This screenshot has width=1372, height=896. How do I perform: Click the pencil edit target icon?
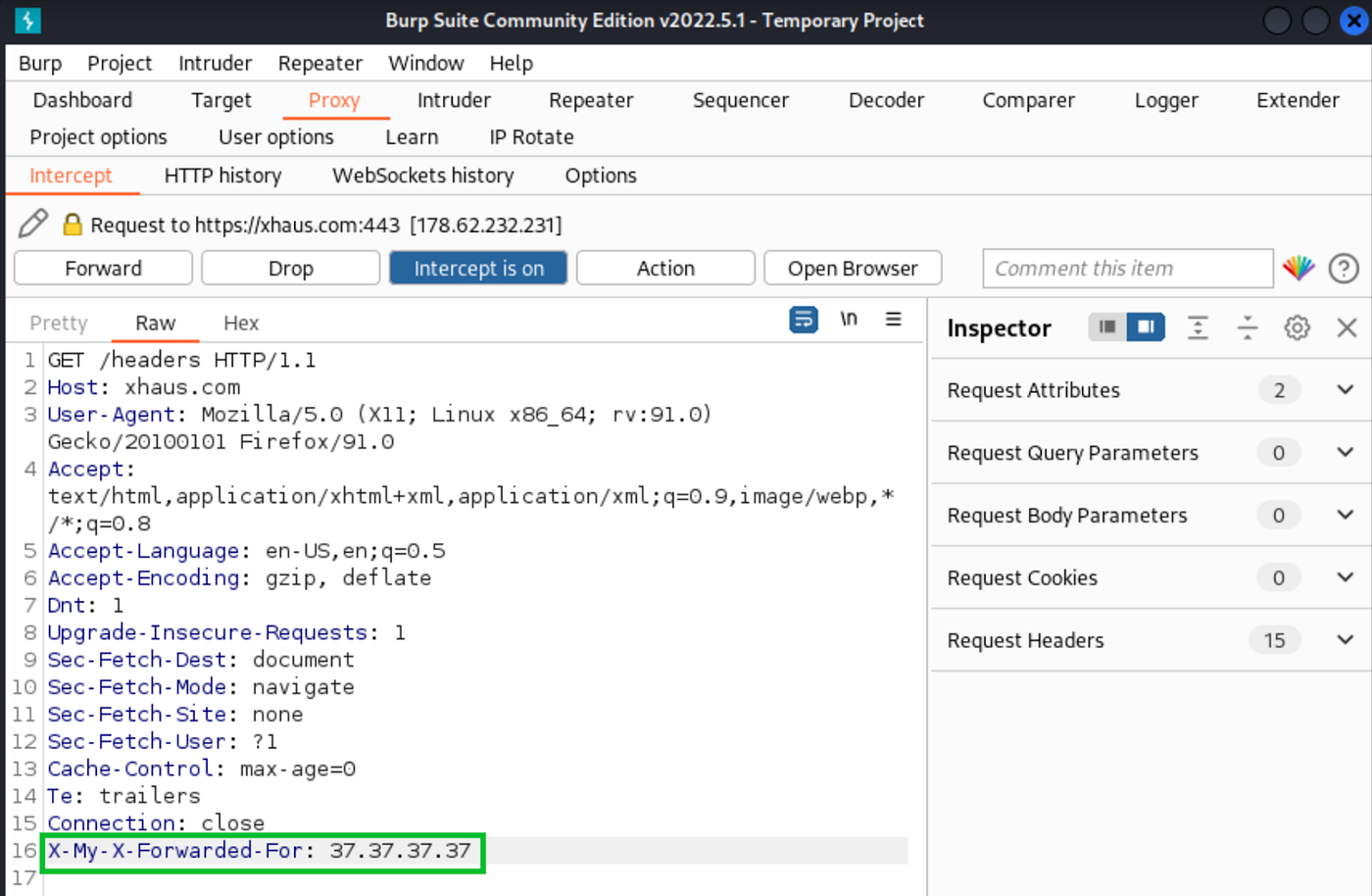pyautogui.click(x=33, y=224)
